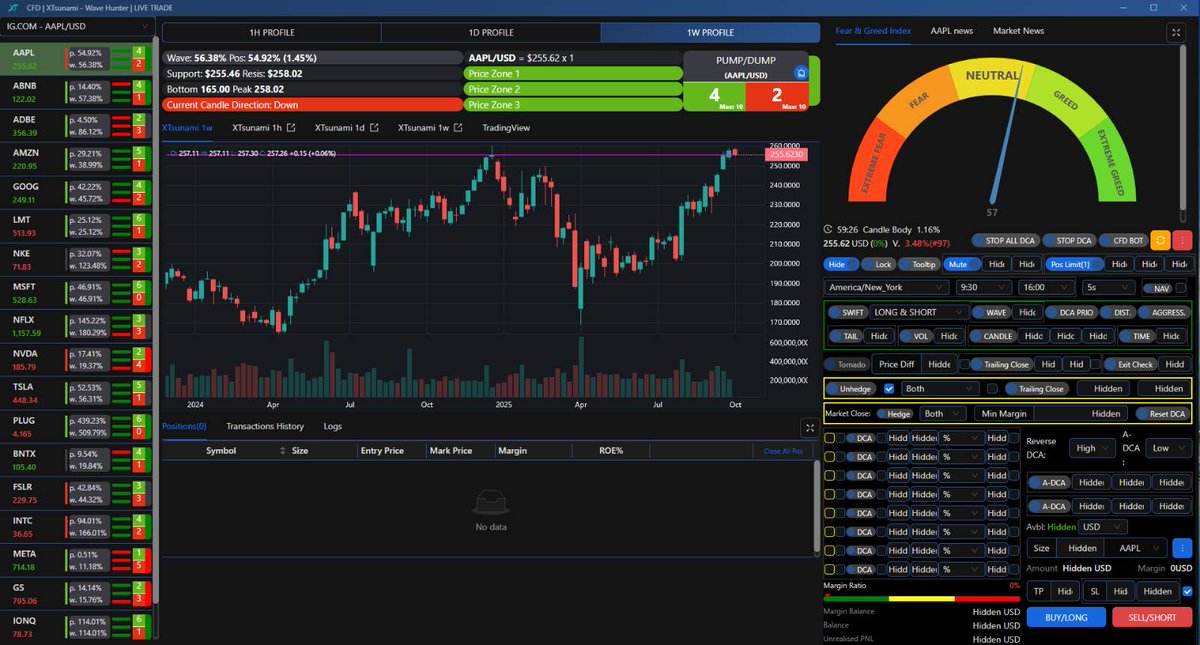This screenshot has height=645, width=1200.
Task: Open XTsunami 1d external link icon
Action: click(374, 128)
